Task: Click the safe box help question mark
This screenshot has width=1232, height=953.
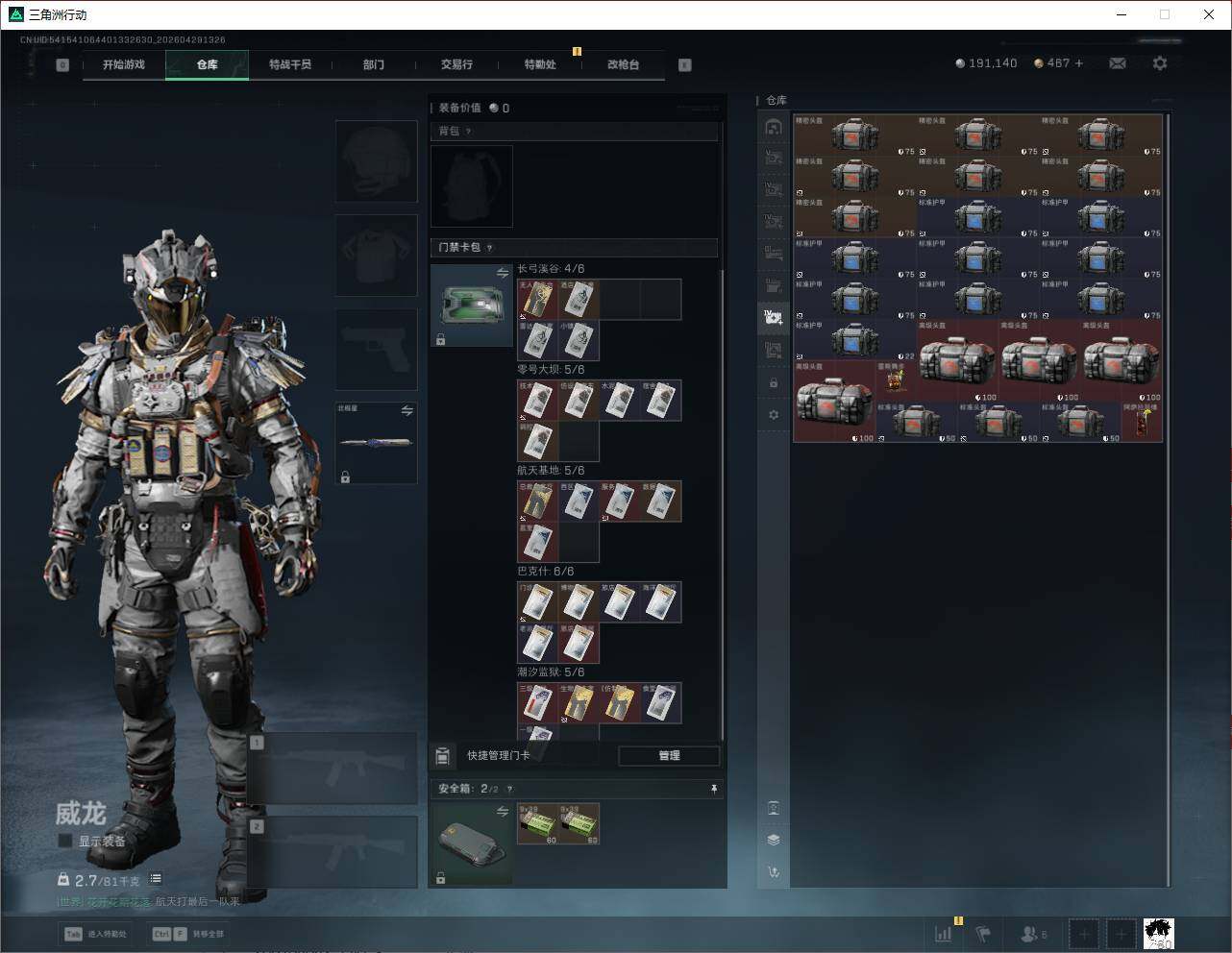Action: pos(509,789)
